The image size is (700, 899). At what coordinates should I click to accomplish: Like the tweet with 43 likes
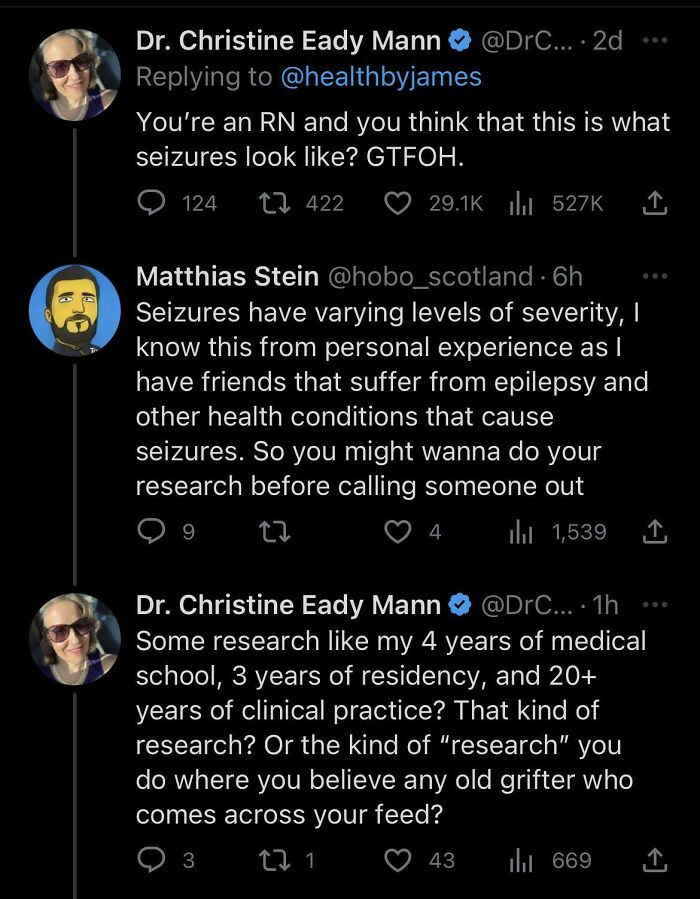click(396, 860)
